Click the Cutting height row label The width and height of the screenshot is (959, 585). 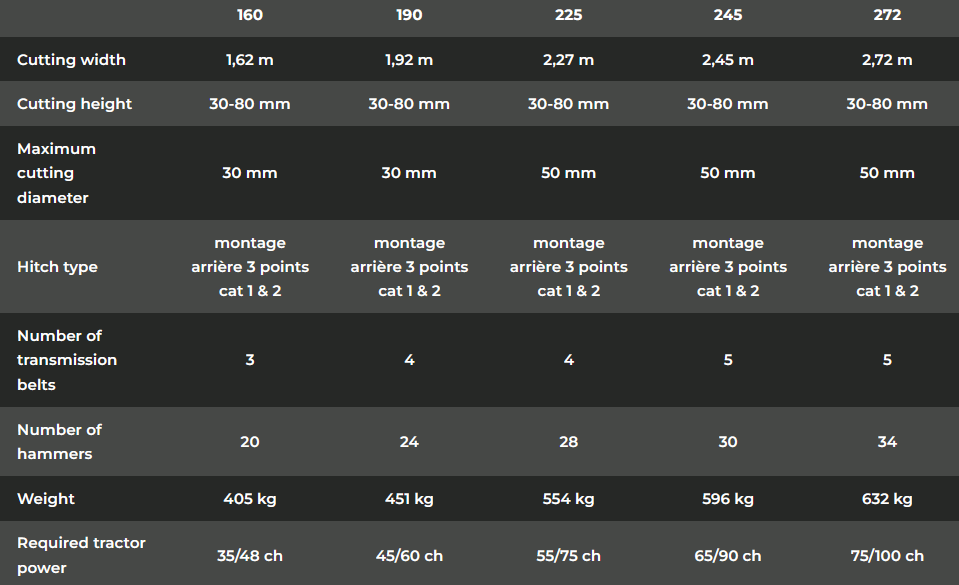point(74,104)
